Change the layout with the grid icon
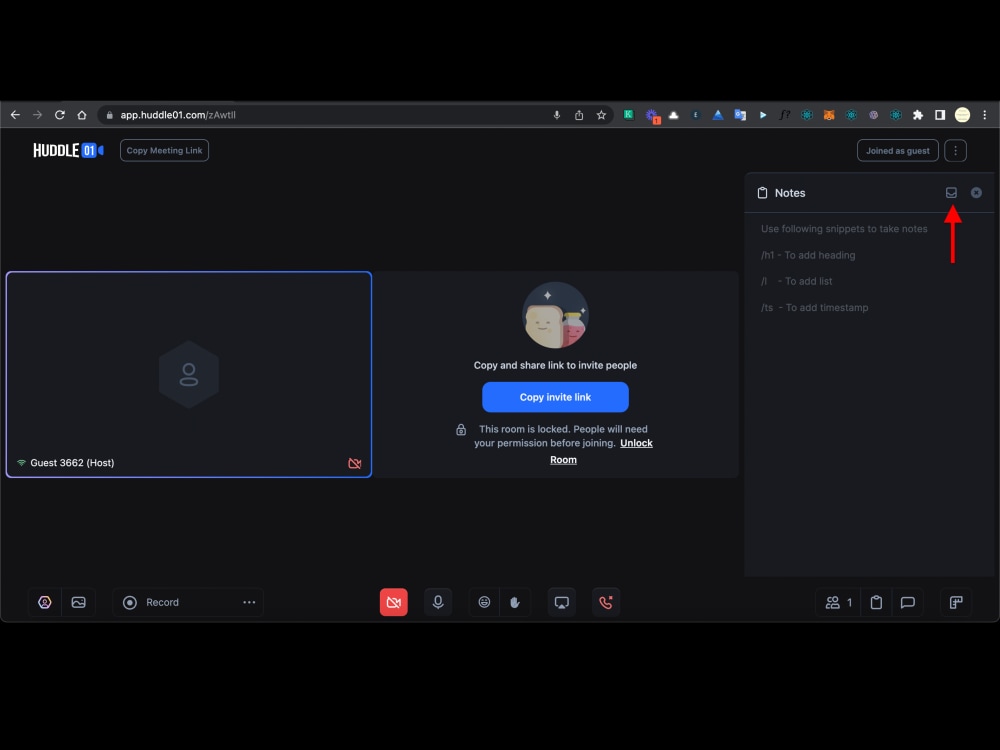The width and height of the screenshot is (1000, 750). coord(955,602)
